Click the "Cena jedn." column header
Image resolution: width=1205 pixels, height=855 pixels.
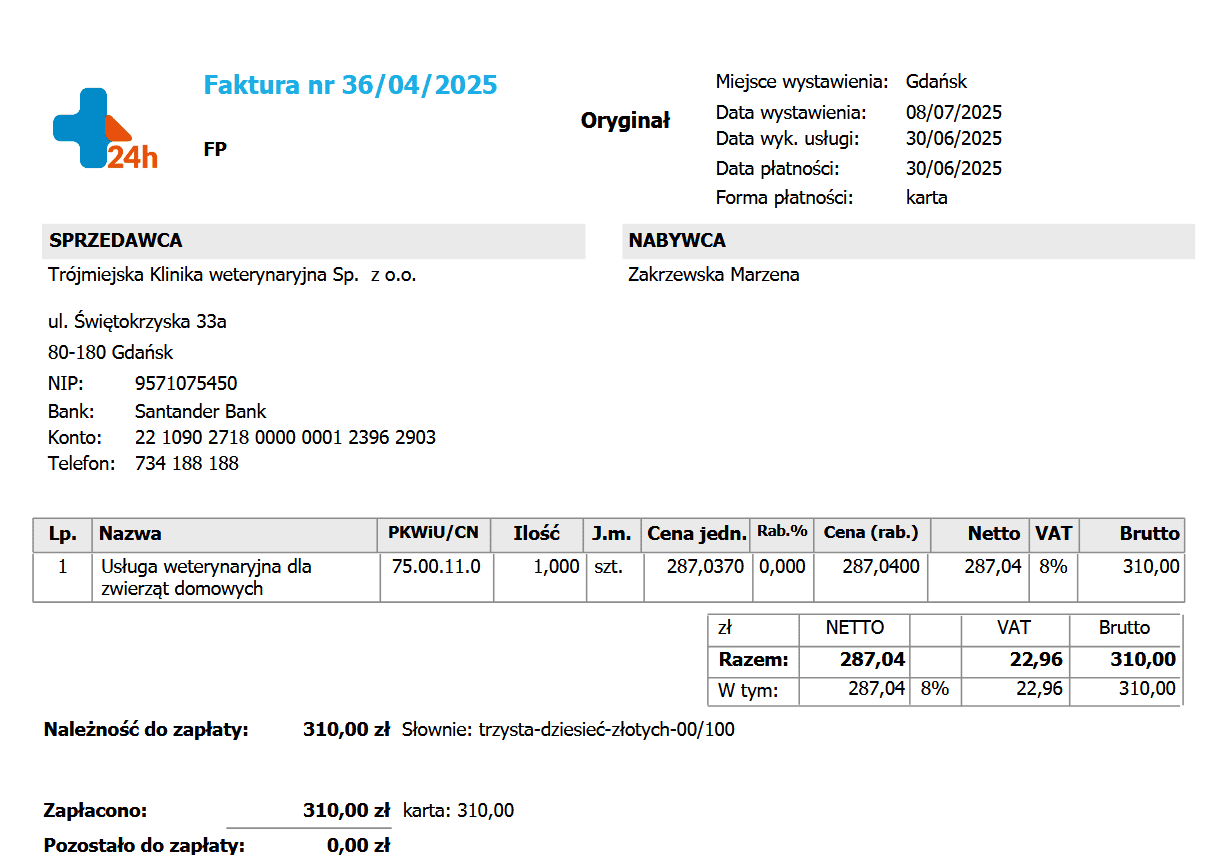(x=697, y=534)
